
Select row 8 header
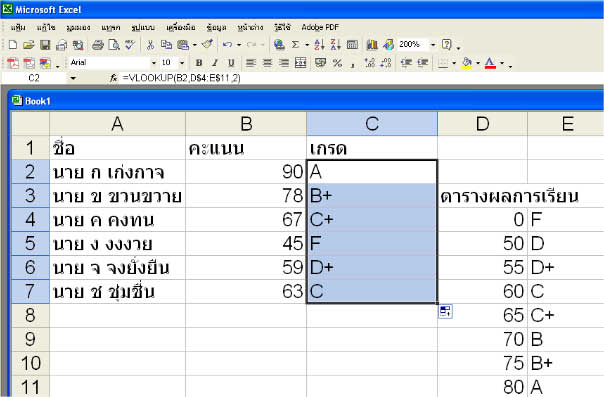30,315
